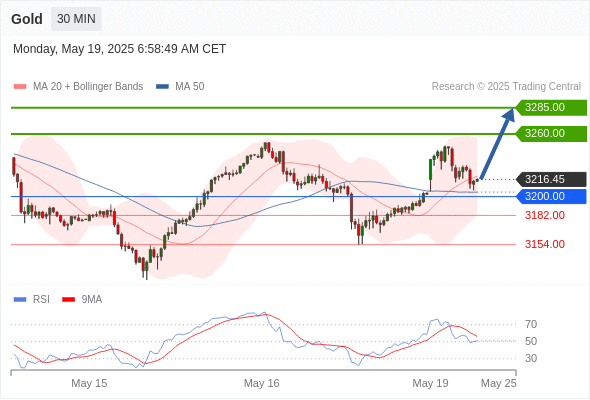This screenshot has width=590, height=400.
Task: Toggle the MA 20 + Bollinger Bands legend label
Action: click(88, 87)
